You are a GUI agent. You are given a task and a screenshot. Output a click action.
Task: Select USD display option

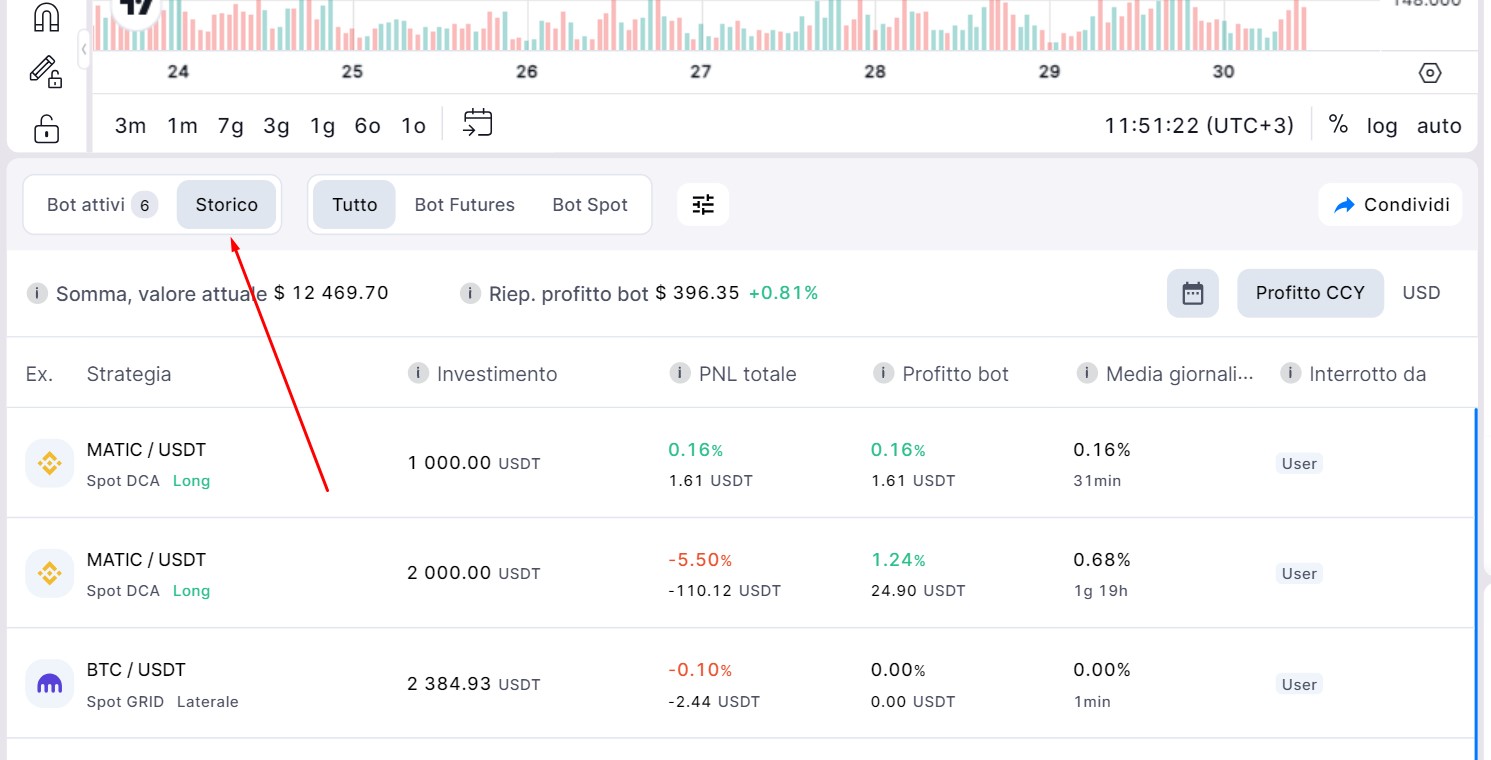(x=1421, y=293)
